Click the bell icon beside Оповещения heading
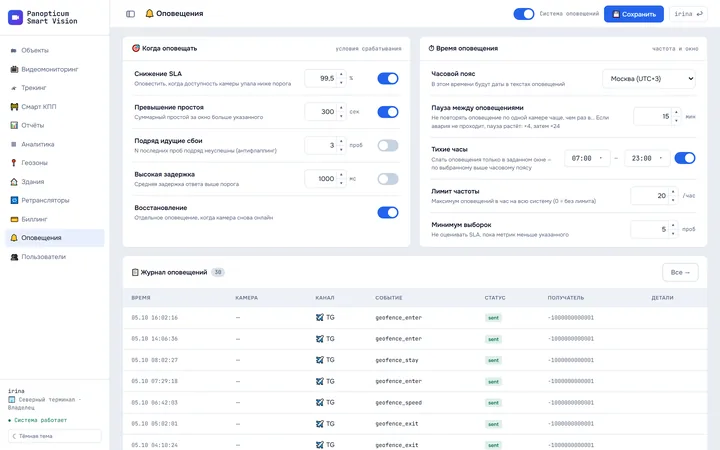 click(x=149, y=13)
